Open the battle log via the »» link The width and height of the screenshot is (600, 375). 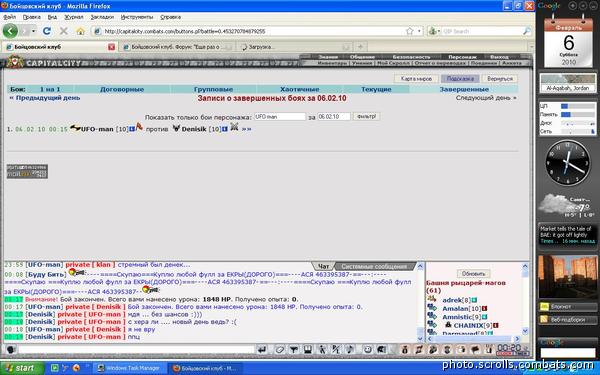[246, 129]
